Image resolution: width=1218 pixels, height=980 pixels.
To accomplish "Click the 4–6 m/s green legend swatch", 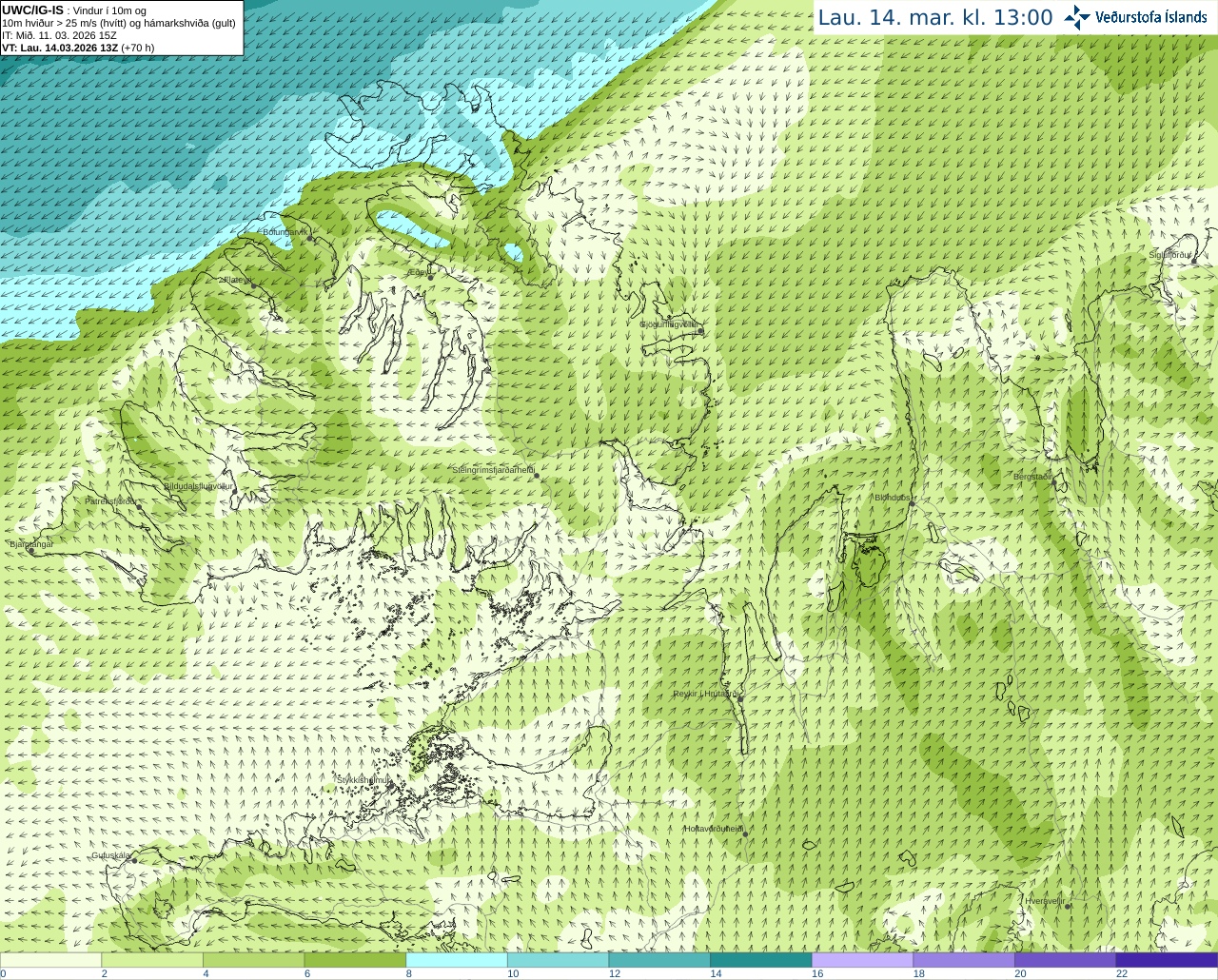I will point(253,960).
